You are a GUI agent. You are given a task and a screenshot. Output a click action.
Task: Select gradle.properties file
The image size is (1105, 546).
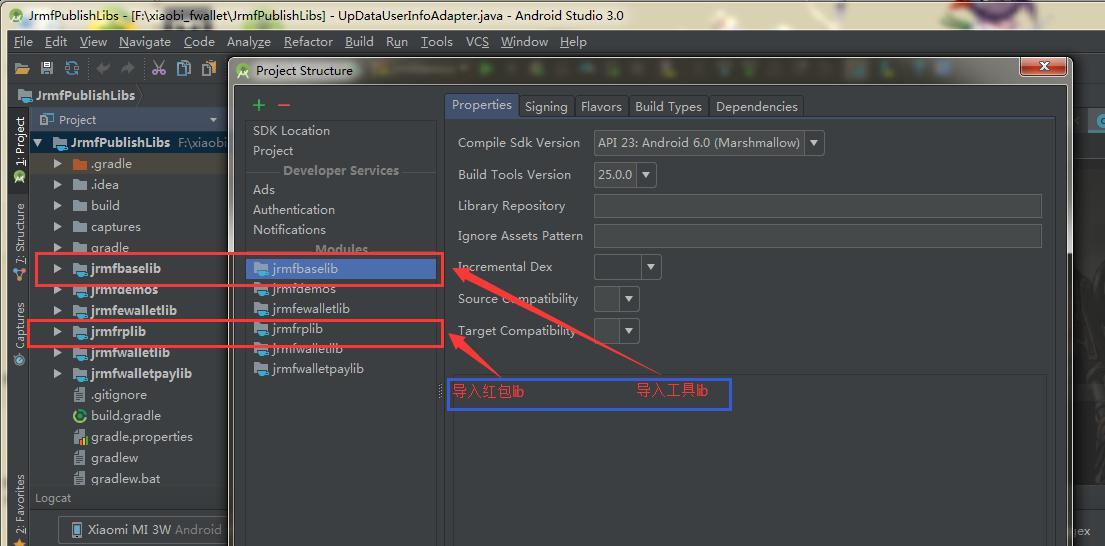tap(141, 437)
